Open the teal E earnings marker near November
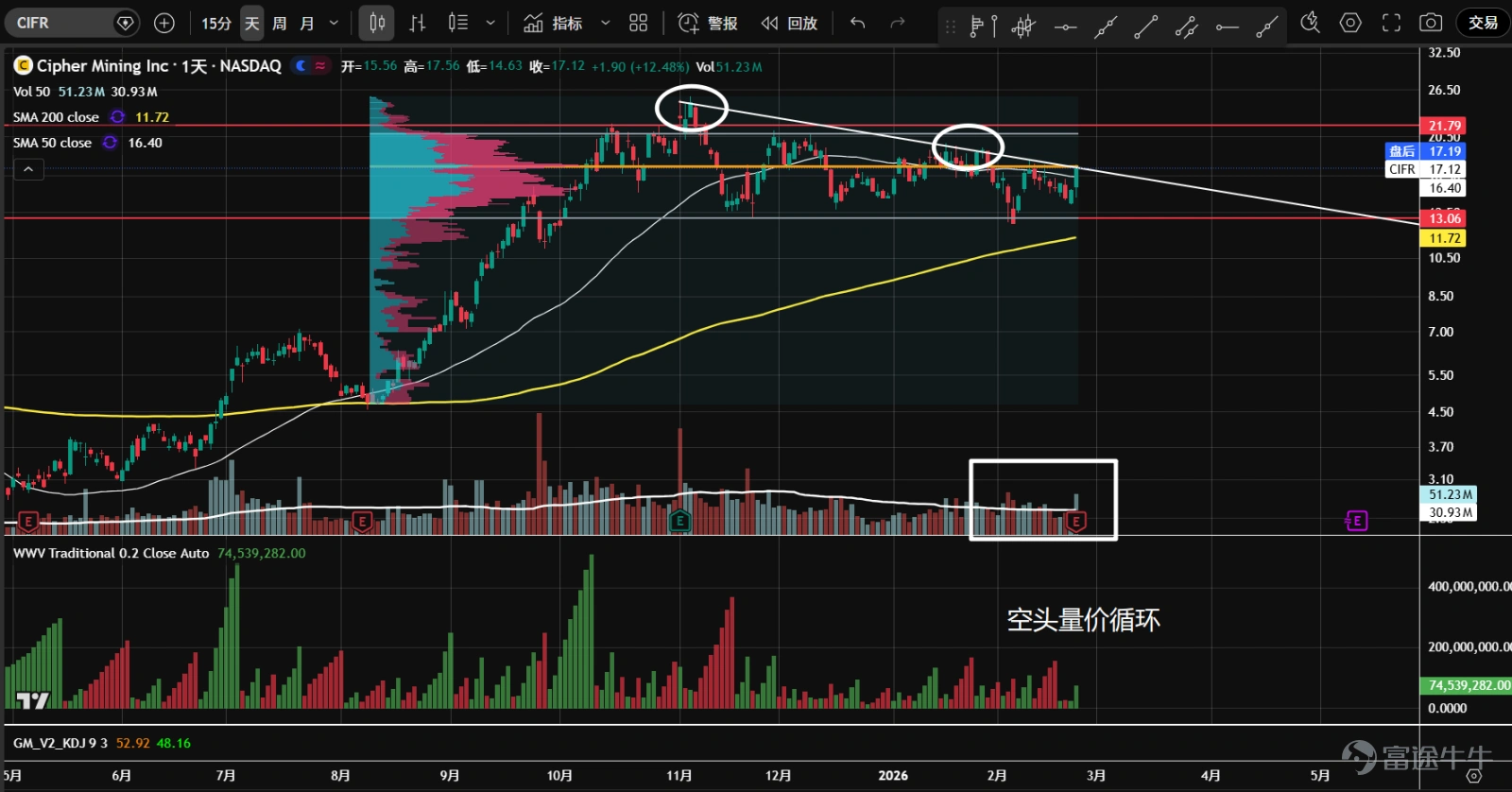Screen dimensions: 1512x792 coord(679,521)
